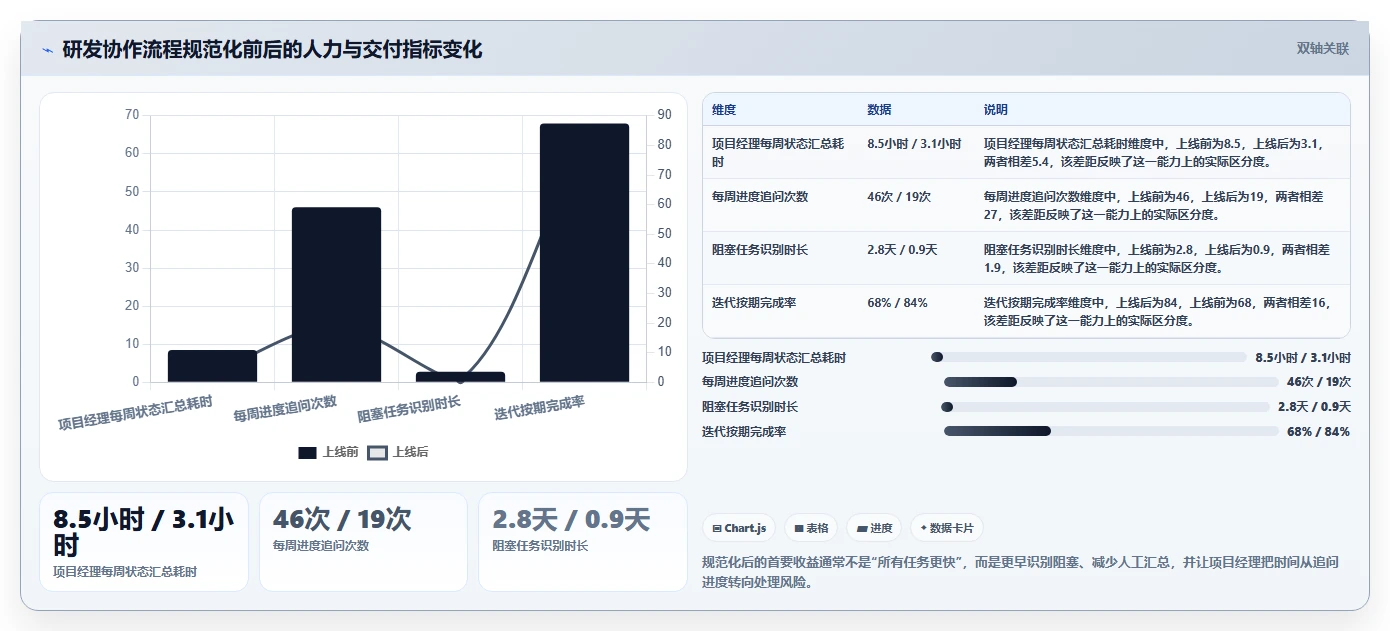Click the x-axis label 每周进度追问次数

coord(285,409)
